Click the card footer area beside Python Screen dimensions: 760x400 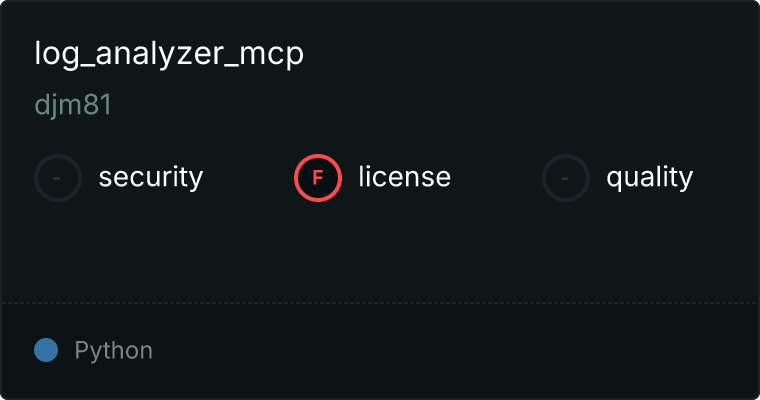pos(456,351)
